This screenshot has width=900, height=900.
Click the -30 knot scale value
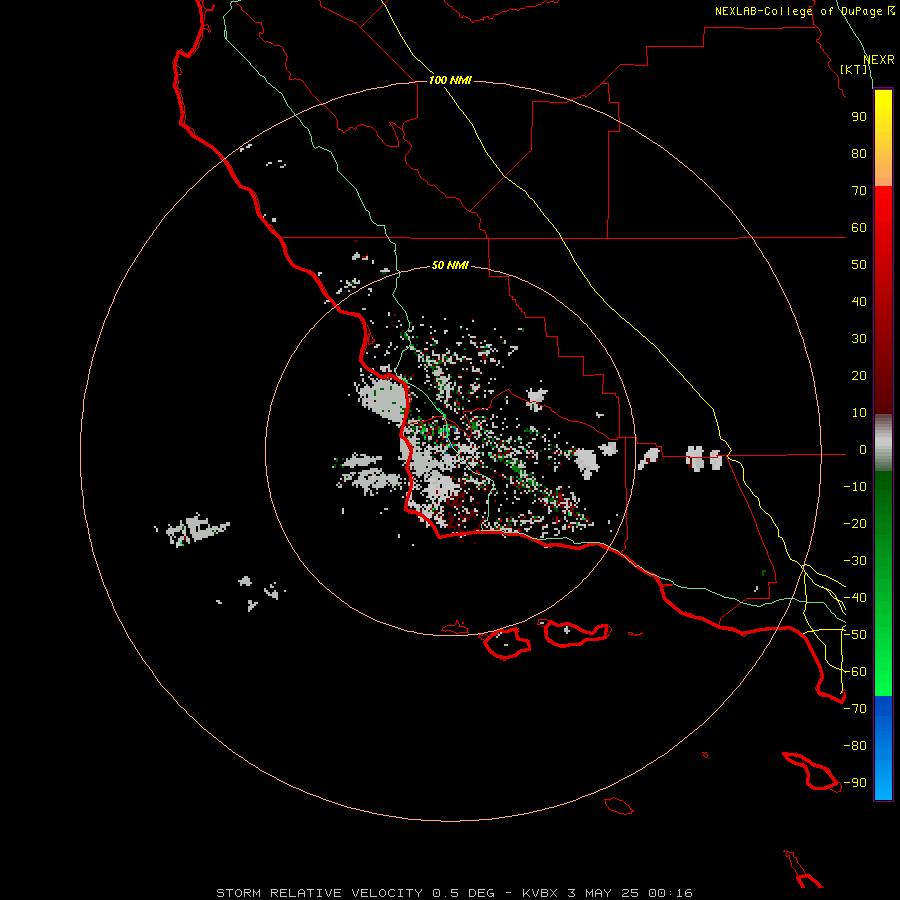pyautogui.click(x=855, y=561)
